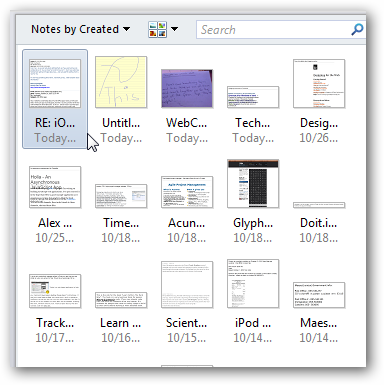The width and height of the screenshot is (384, 385).
Task: Click the "Scient..." note title
Action: 187,323
